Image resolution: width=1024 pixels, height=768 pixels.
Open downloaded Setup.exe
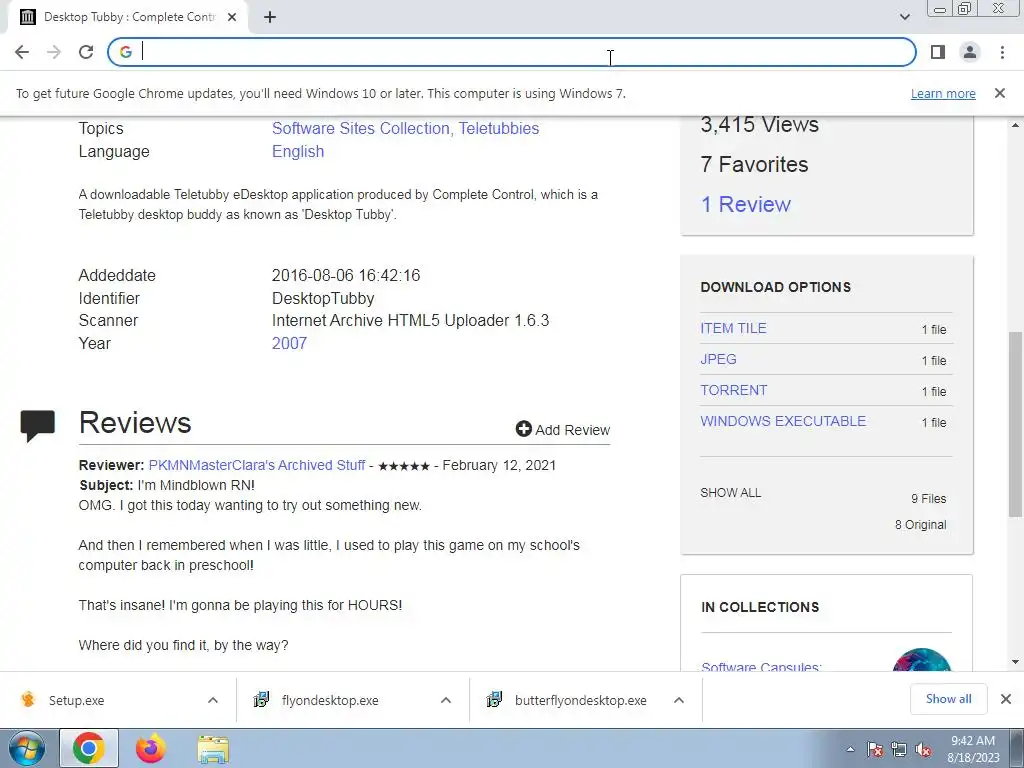pyautogui.click(x=76, y=701)
